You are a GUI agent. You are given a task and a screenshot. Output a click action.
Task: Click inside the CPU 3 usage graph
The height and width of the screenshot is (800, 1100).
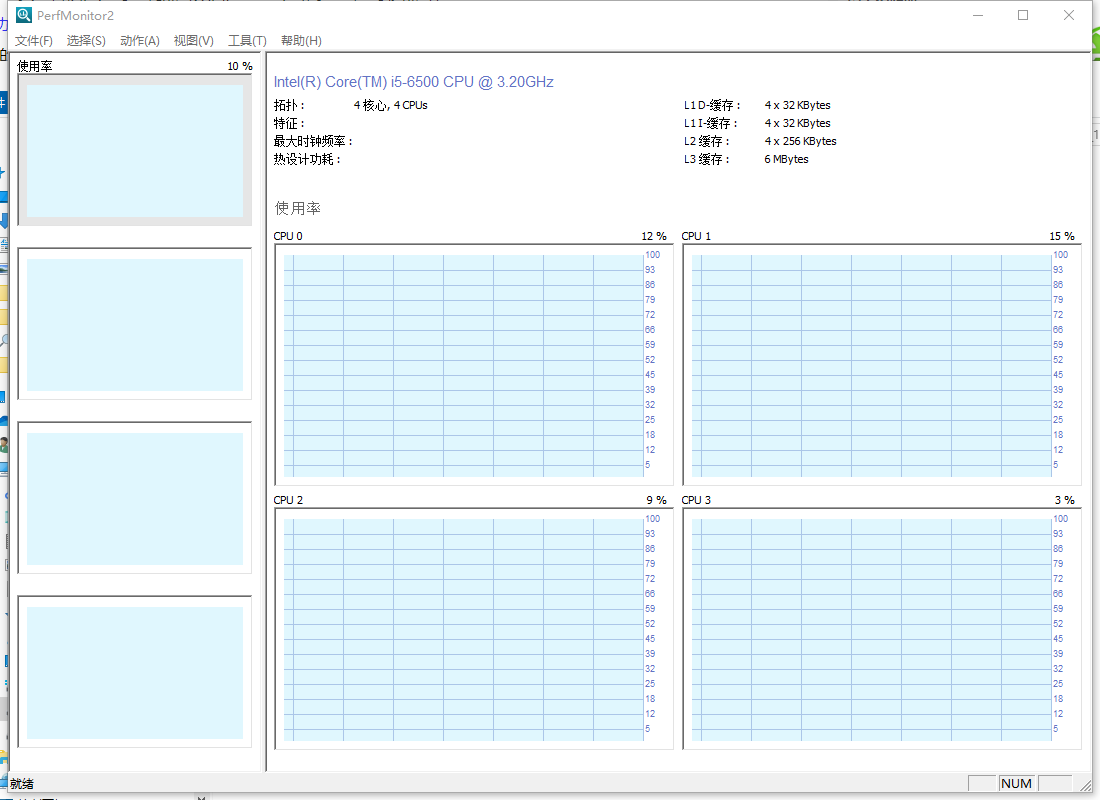pos(871,628)
